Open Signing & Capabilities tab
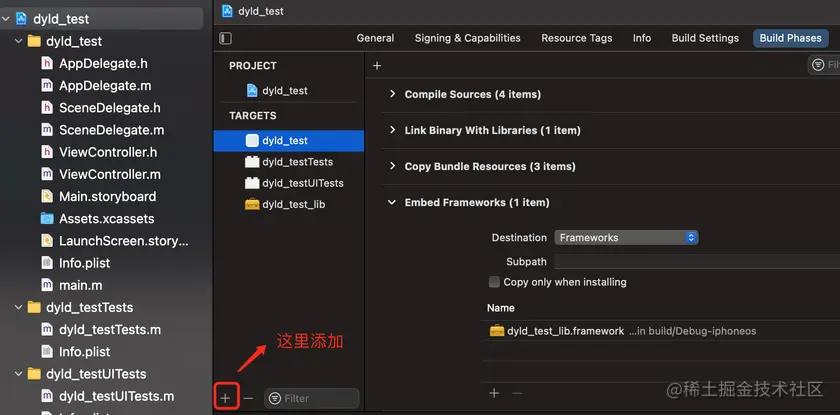This screenshot has height=415, width=840. coord(467,38)
